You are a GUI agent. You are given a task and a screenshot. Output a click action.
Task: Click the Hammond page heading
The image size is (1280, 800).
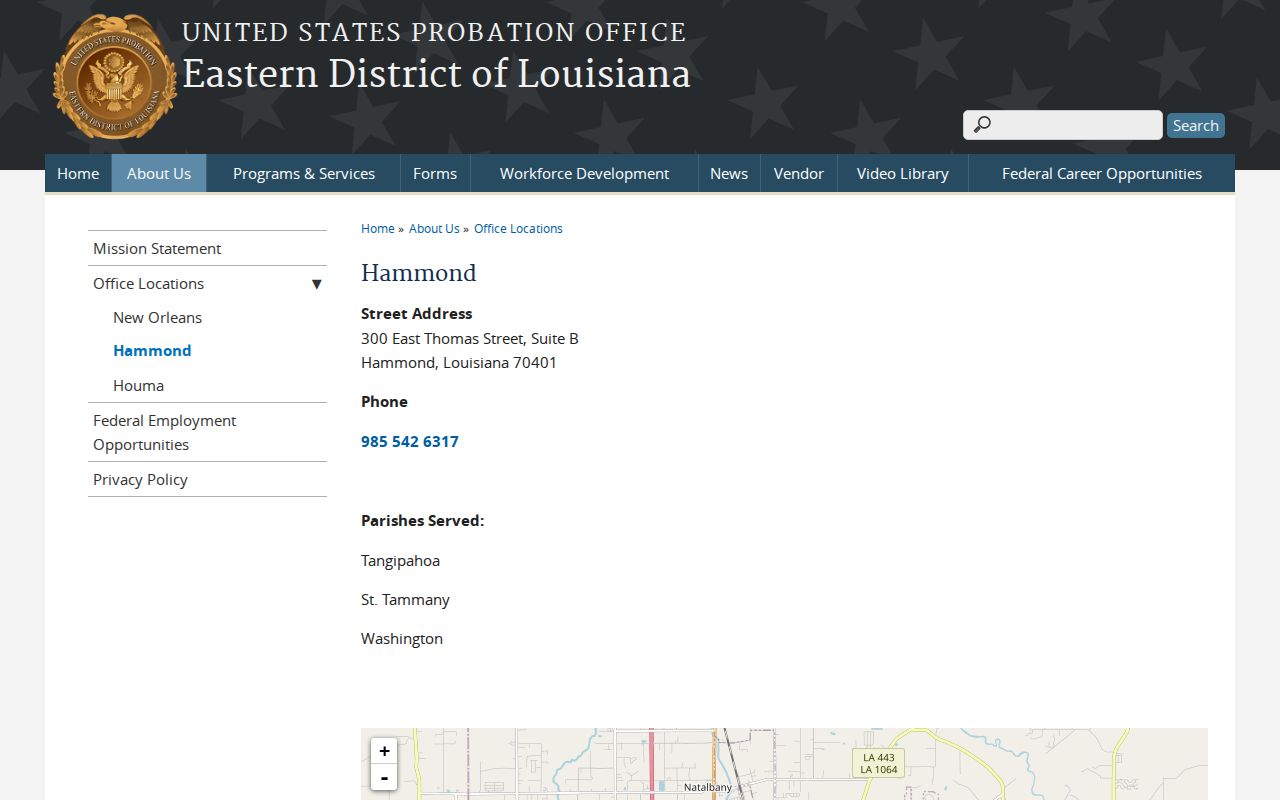(418, 273)
